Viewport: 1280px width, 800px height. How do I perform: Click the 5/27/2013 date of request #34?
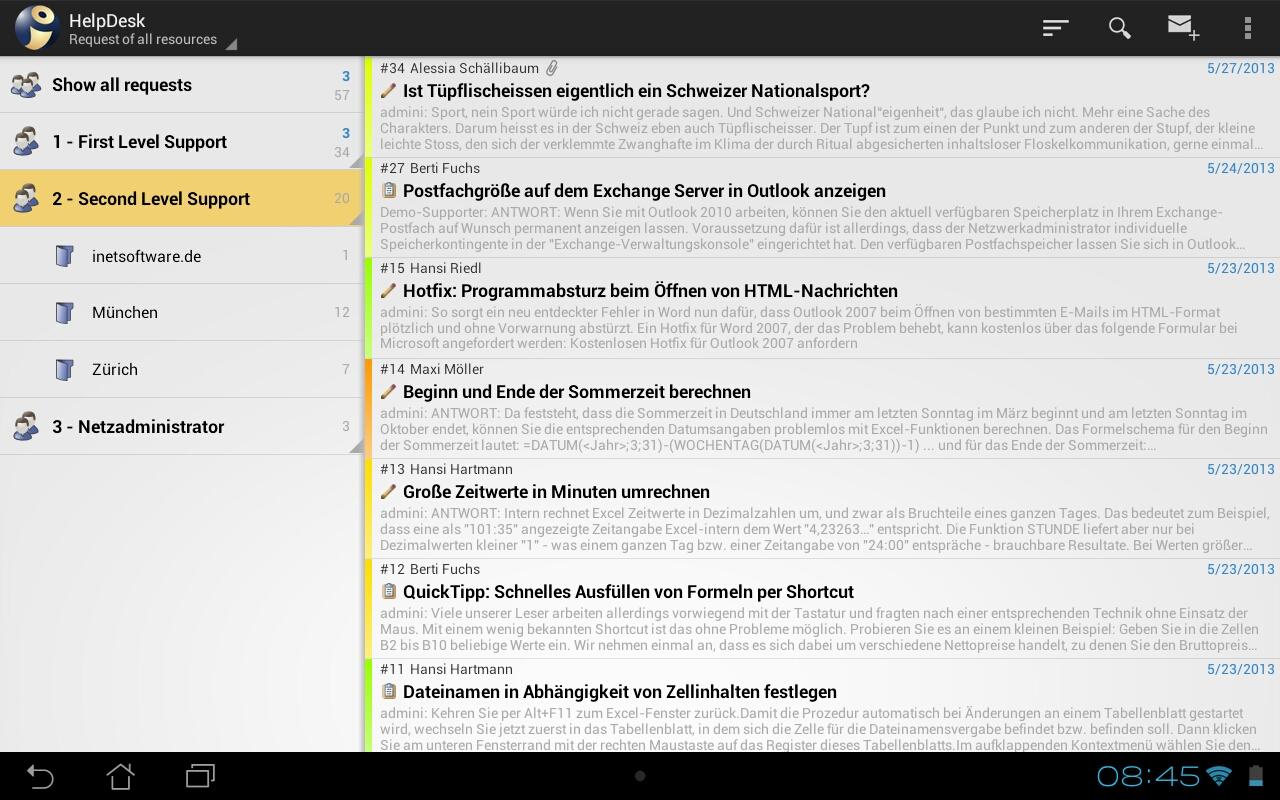(x=1240, y=68)
